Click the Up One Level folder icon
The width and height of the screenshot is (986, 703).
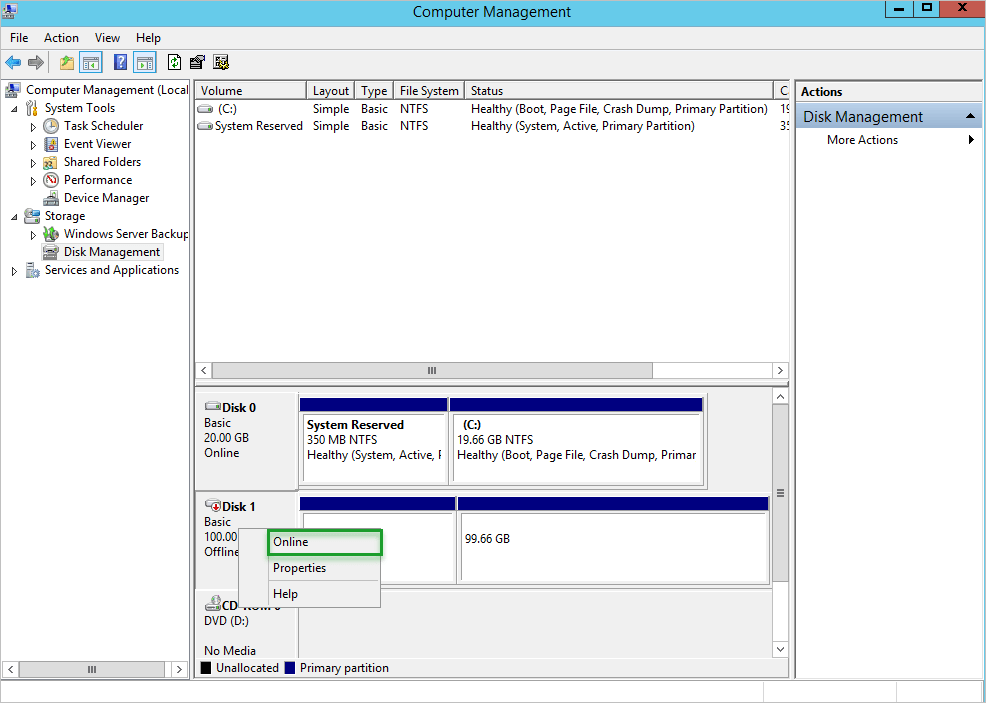67,62
